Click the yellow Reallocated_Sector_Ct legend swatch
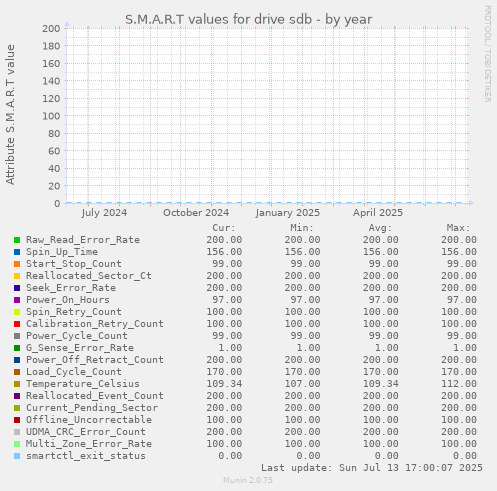 [x=17, y=276]
